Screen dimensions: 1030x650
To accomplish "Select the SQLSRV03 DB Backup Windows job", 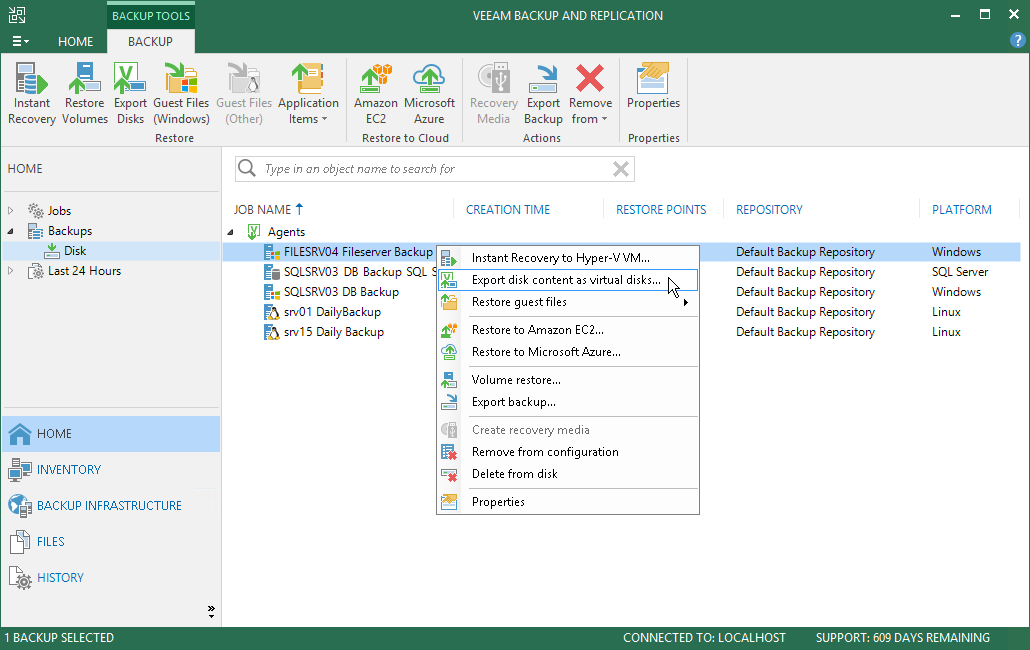I will click(x=341, y=292).
